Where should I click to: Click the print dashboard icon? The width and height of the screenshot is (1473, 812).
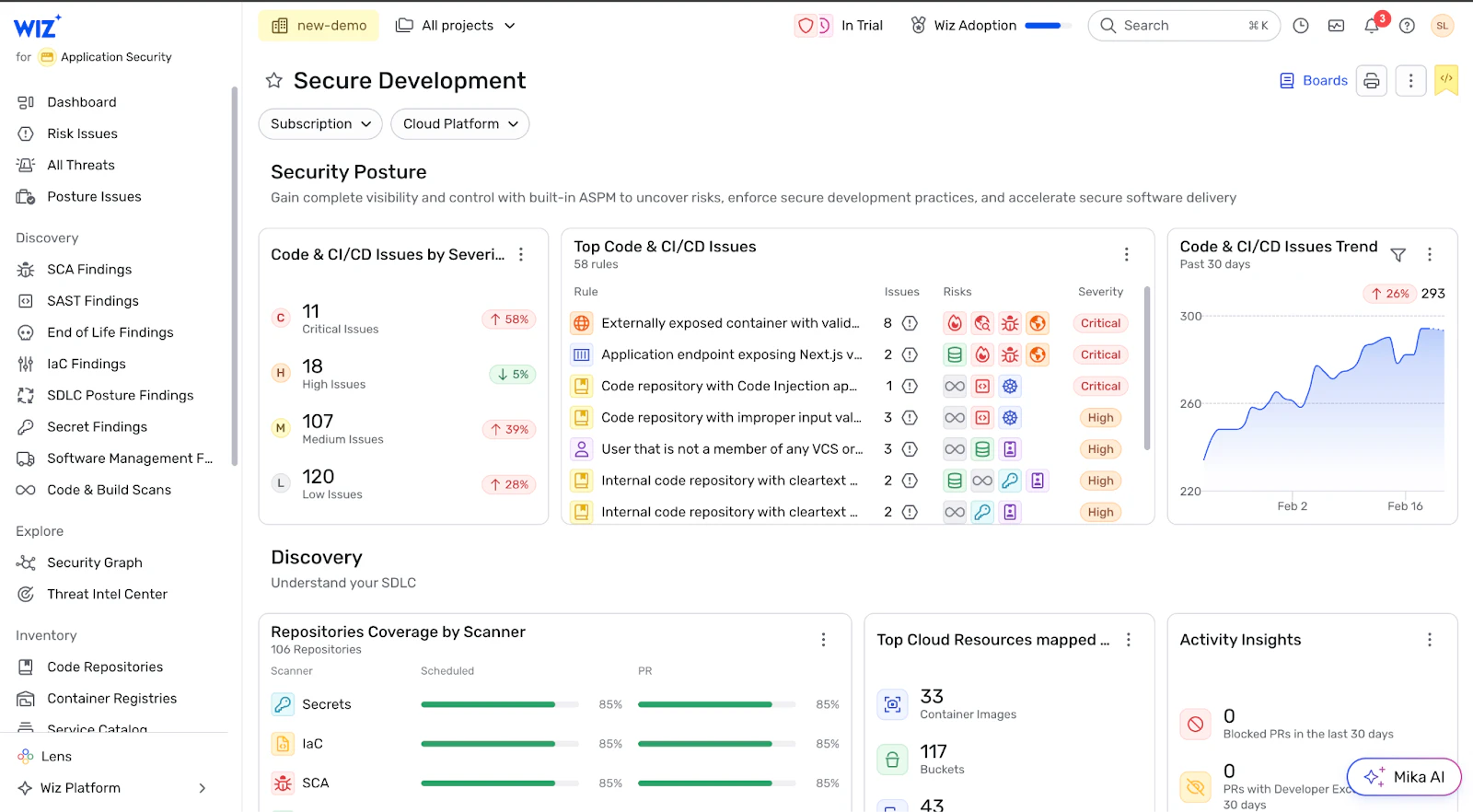(x=1371, y=81)
